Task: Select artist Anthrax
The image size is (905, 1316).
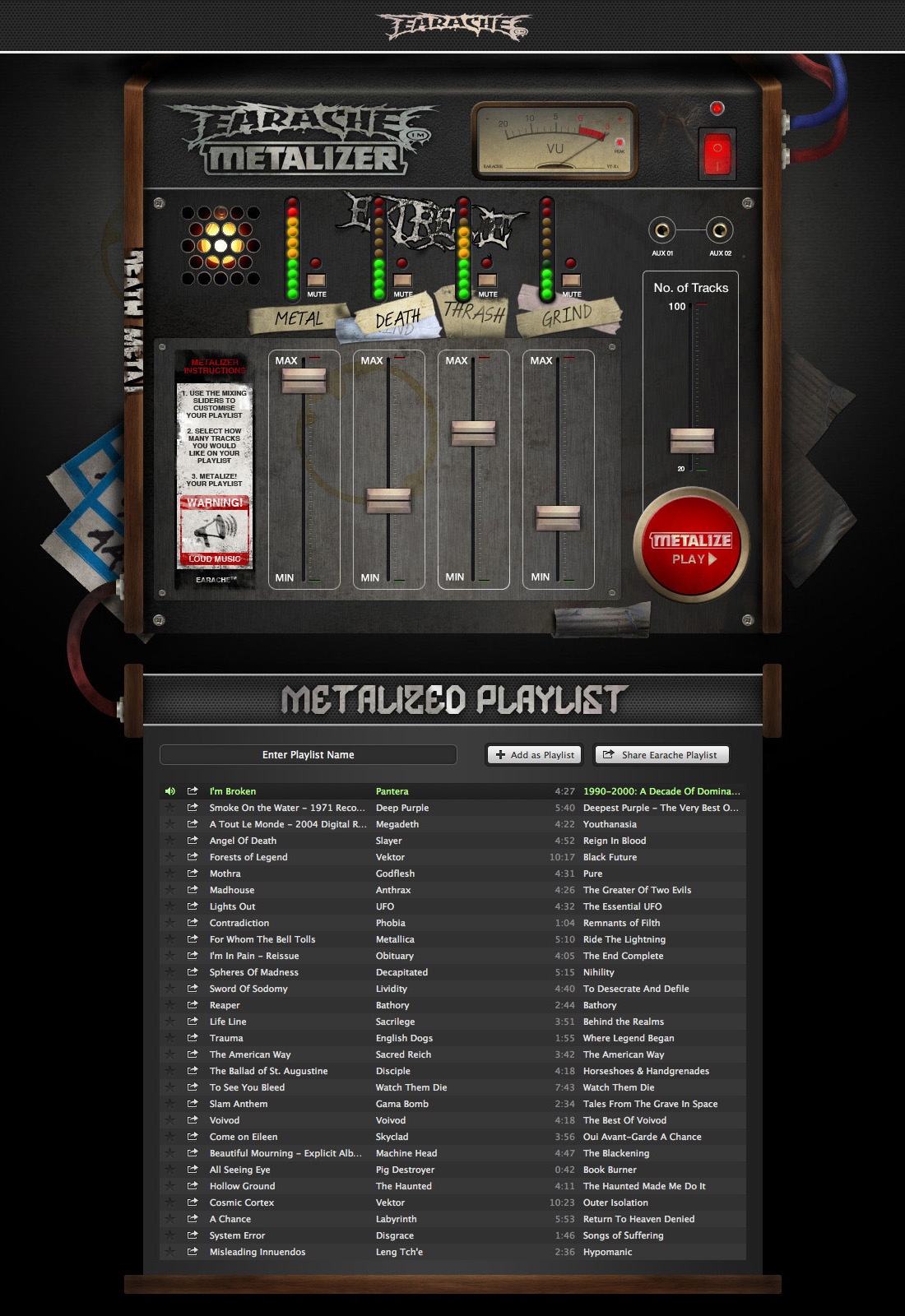Action: pos(393,890)
